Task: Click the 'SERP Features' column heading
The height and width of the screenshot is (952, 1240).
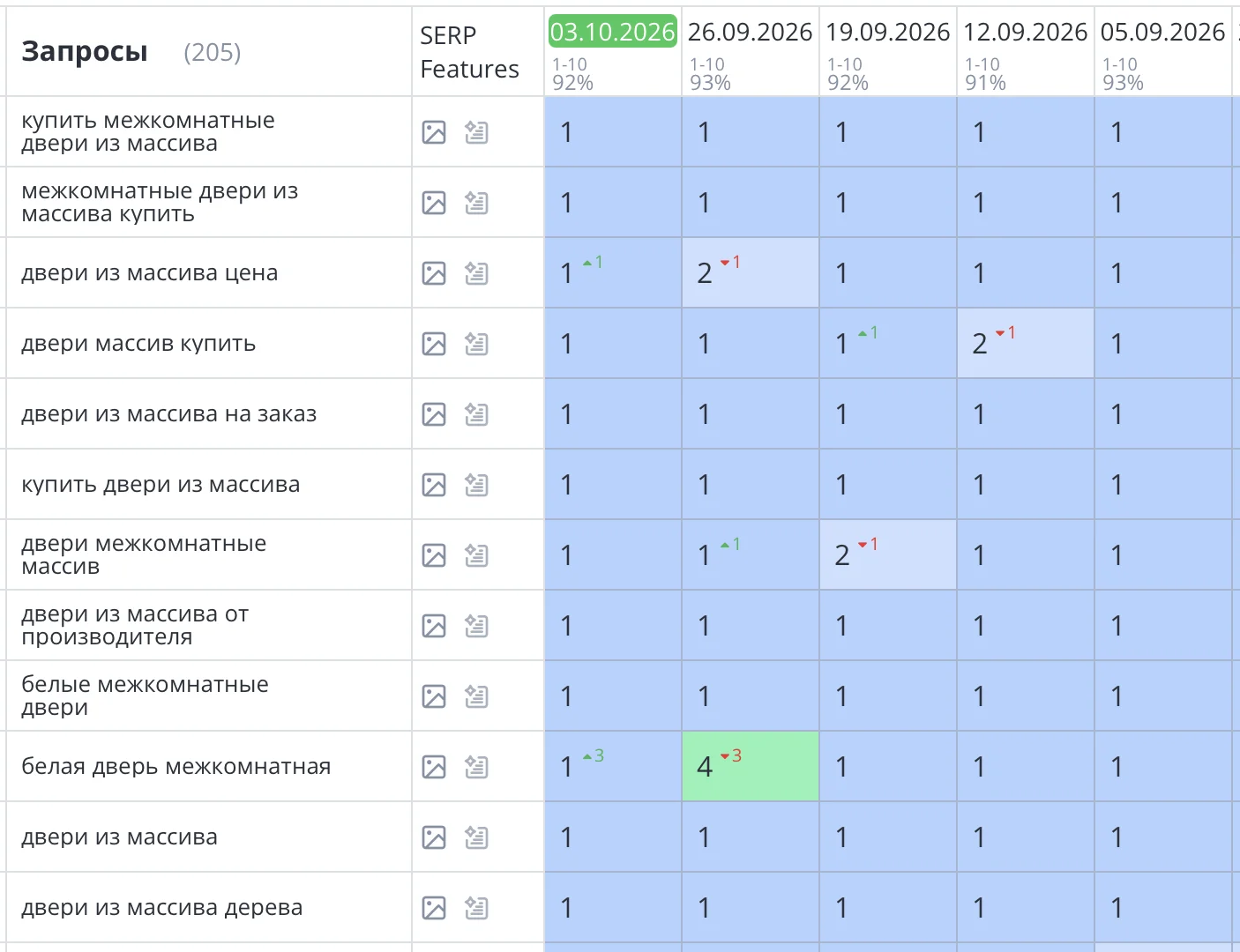Action: click(469, 52)
